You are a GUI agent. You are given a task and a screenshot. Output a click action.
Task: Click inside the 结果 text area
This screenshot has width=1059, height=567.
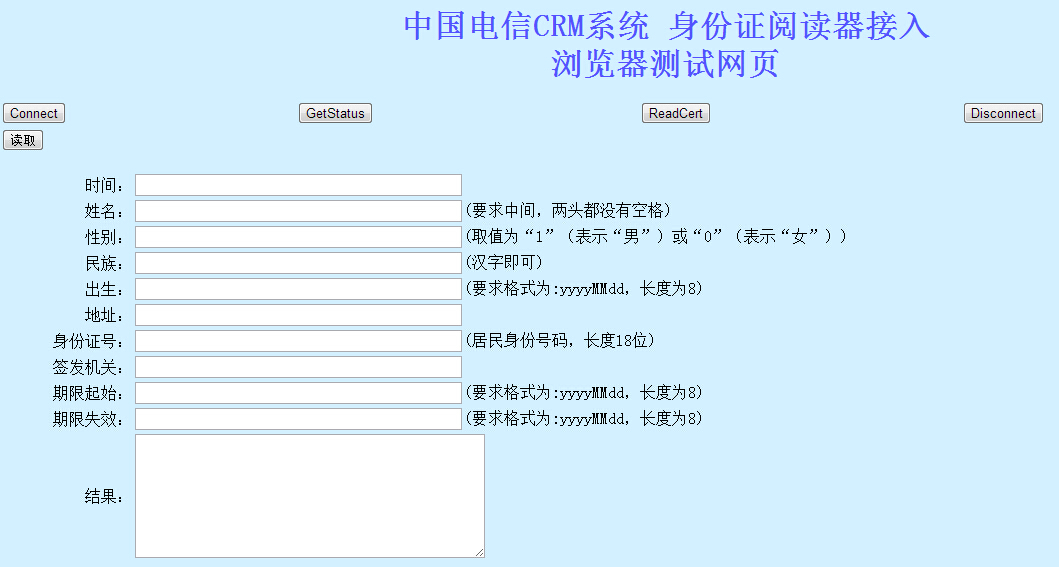pos(310,496)
